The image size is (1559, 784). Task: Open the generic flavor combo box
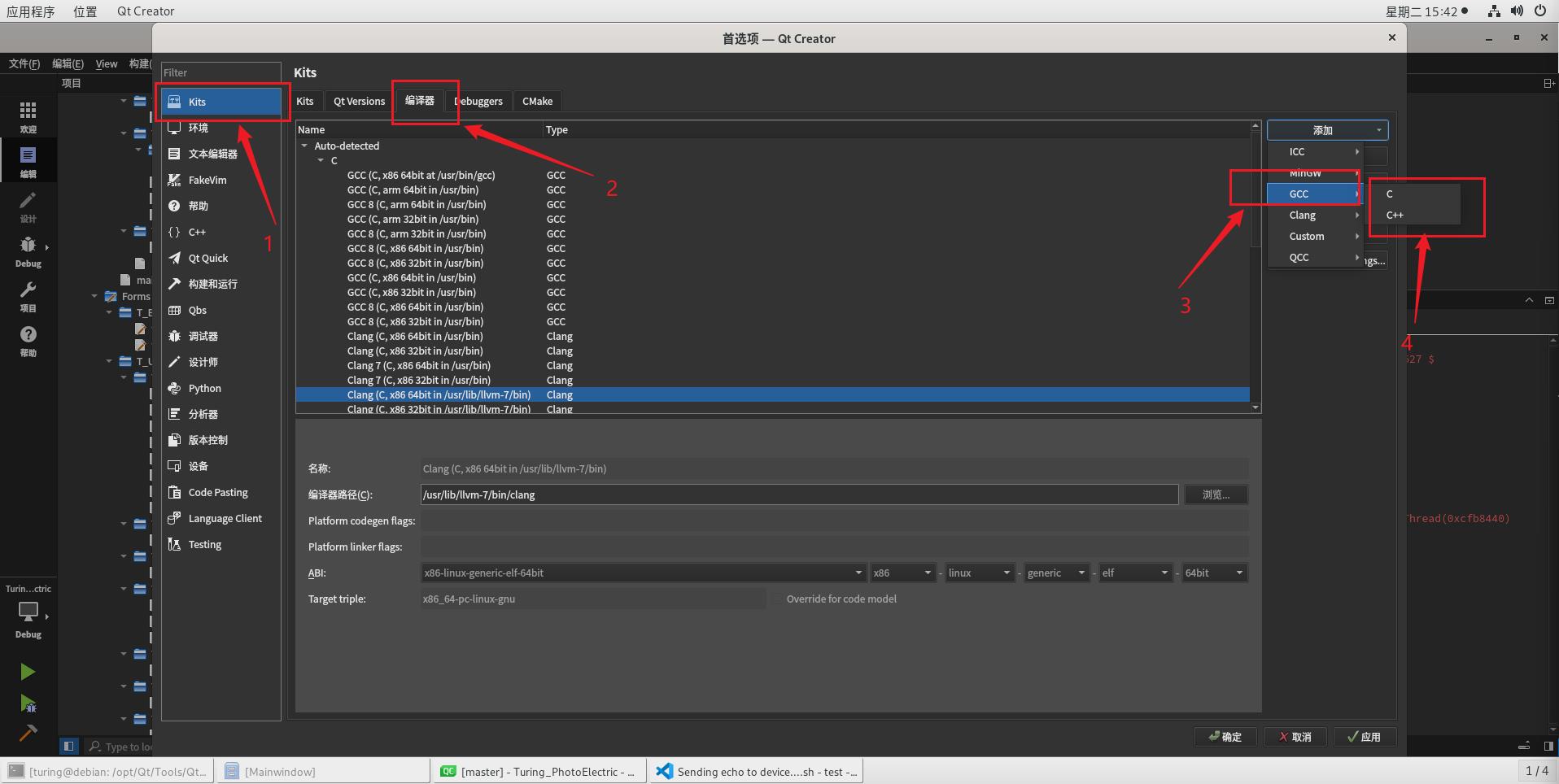[x=1056, y=573]
